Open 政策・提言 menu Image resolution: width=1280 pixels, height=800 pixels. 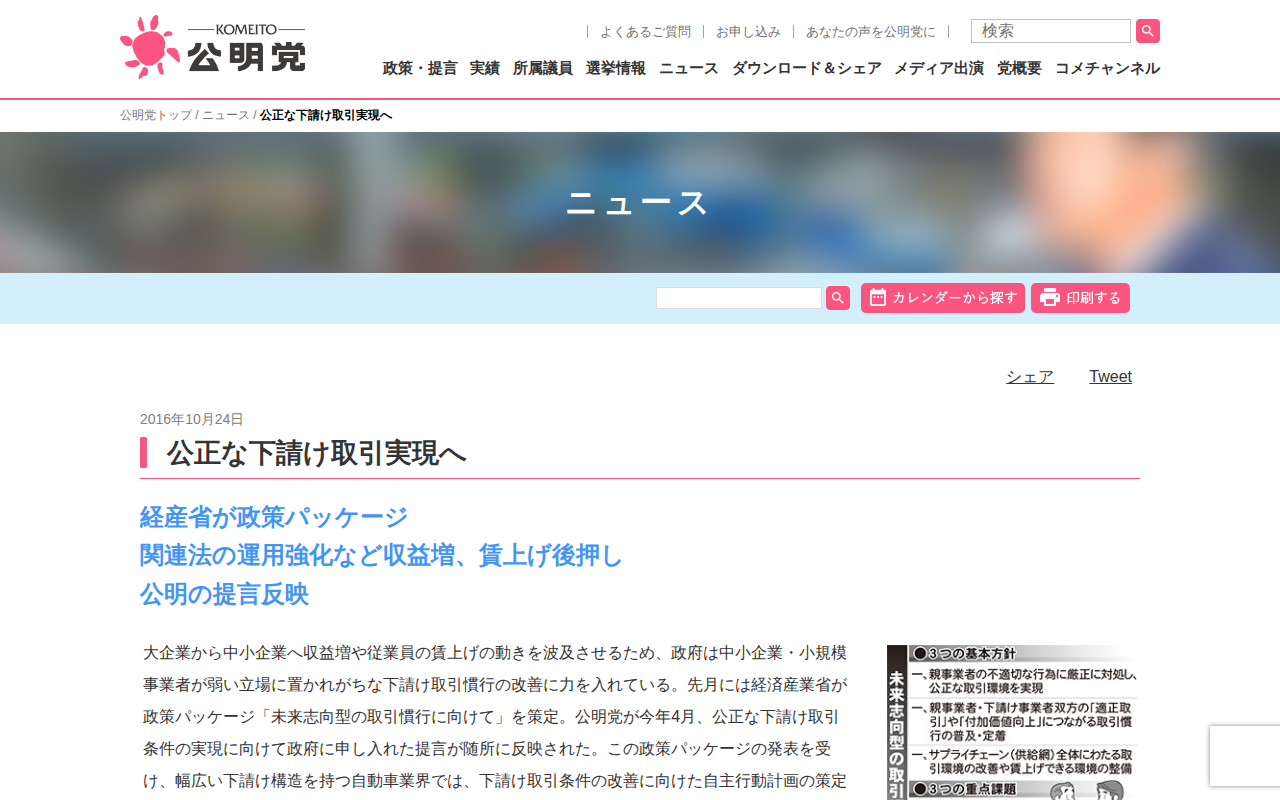pos(420,68)
